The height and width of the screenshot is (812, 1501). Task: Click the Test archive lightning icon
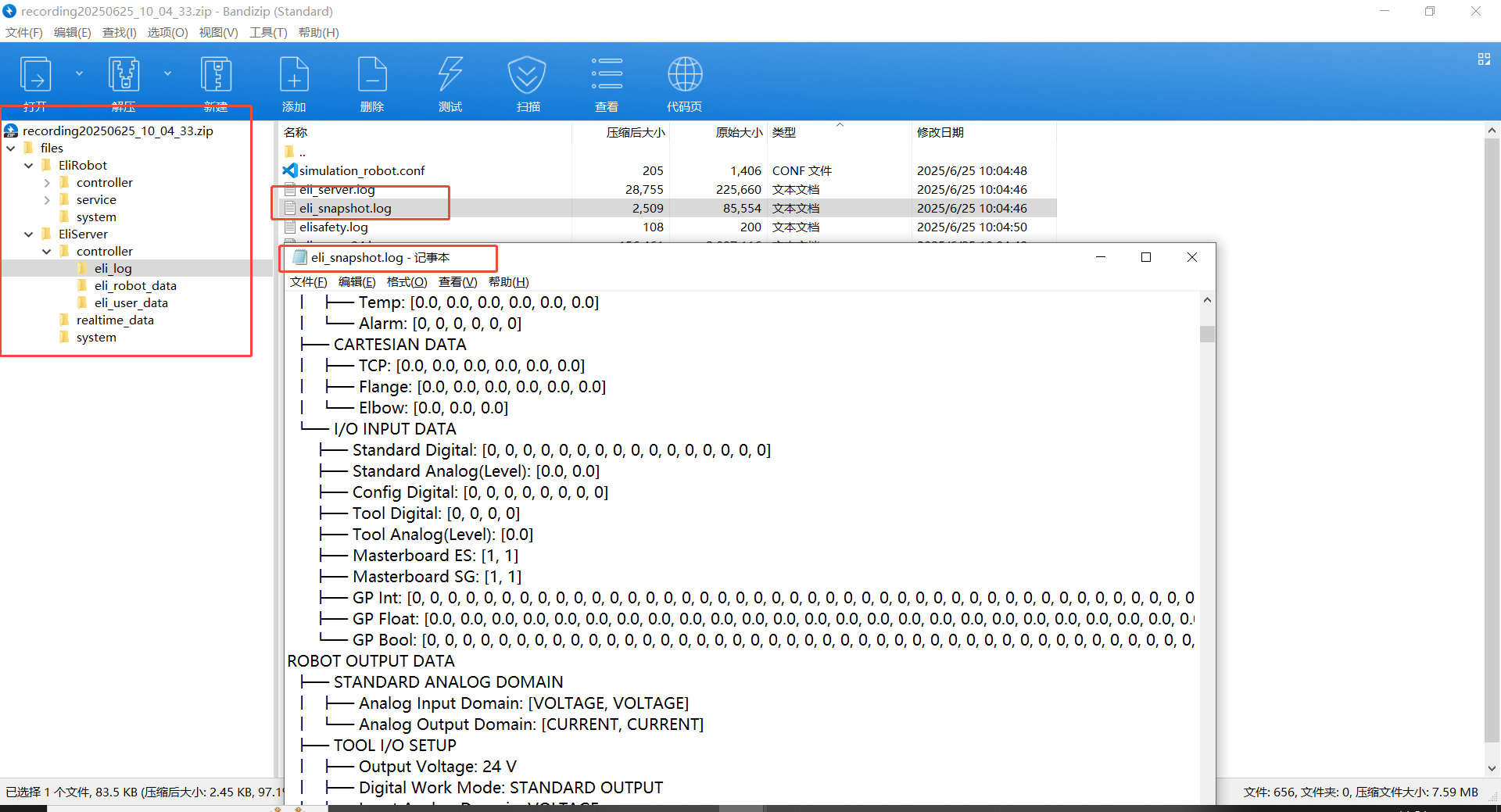tap(450, 75)
